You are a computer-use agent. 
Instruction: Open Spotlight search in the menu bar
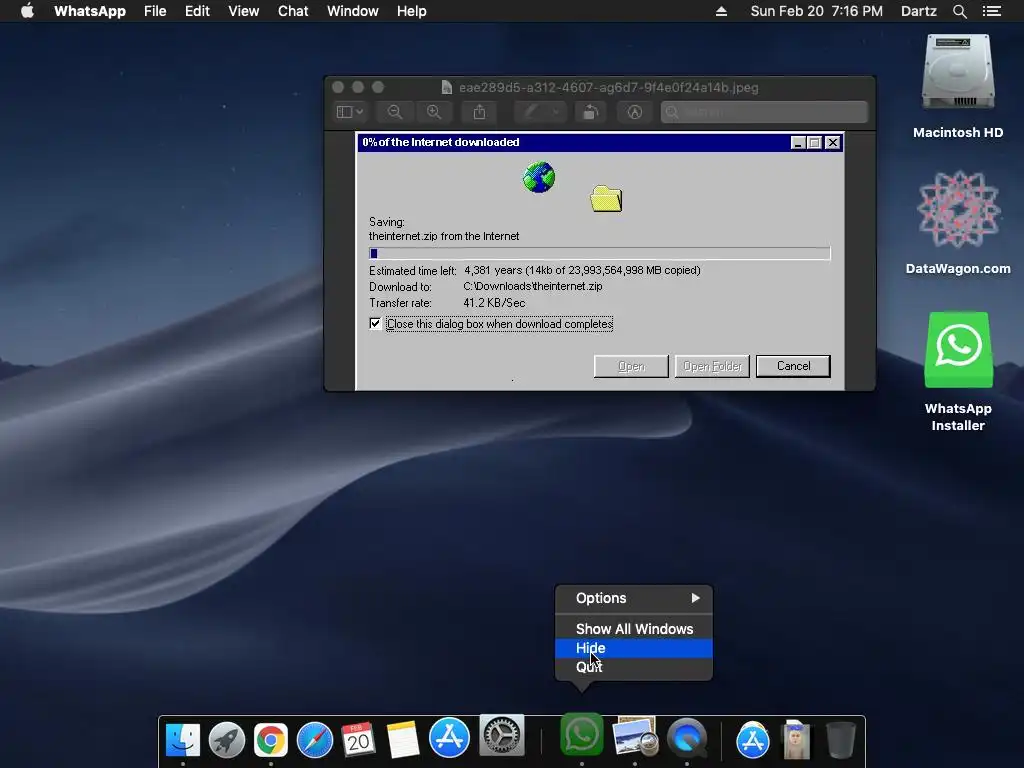point(960,11)
